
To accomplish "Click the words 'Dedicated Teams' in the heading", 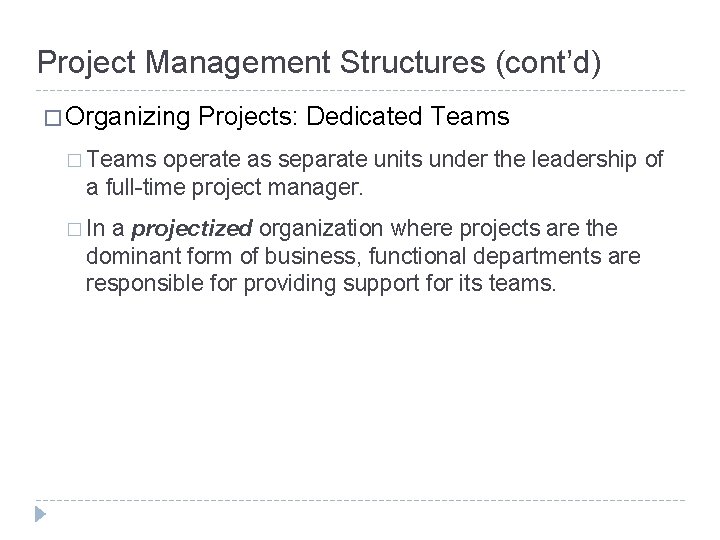I will (408, 116).
